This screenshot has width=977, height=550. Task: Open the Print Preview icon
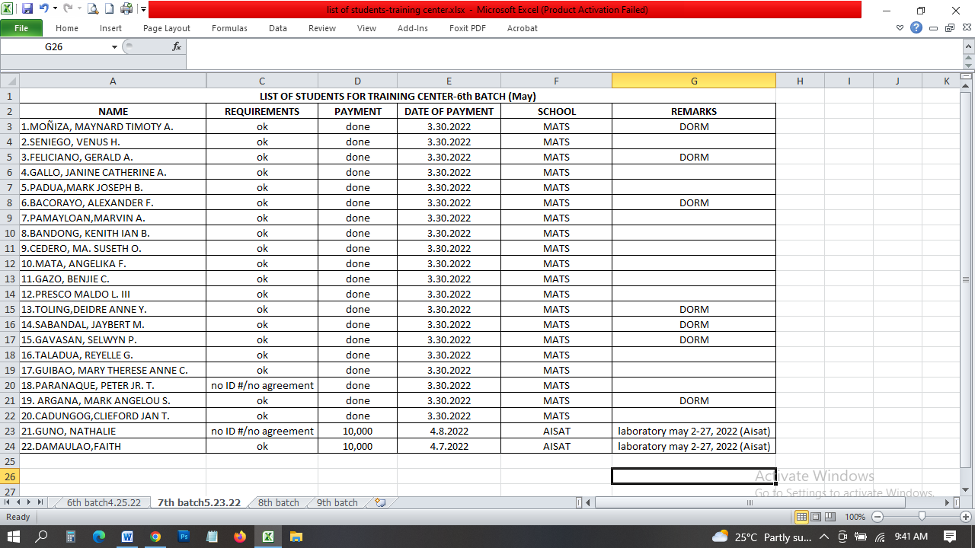pos(93,9)
